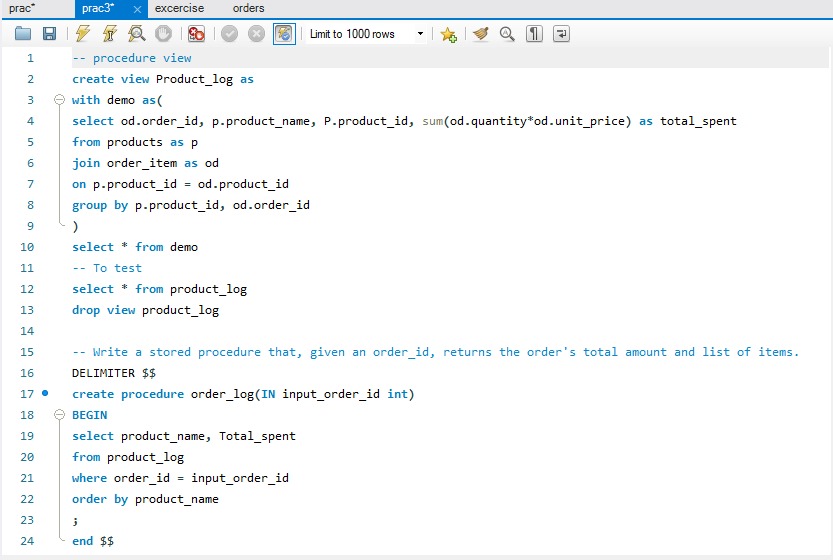Close the prac3 tab
The image size is (833, 560).
(x=137, y=9)
